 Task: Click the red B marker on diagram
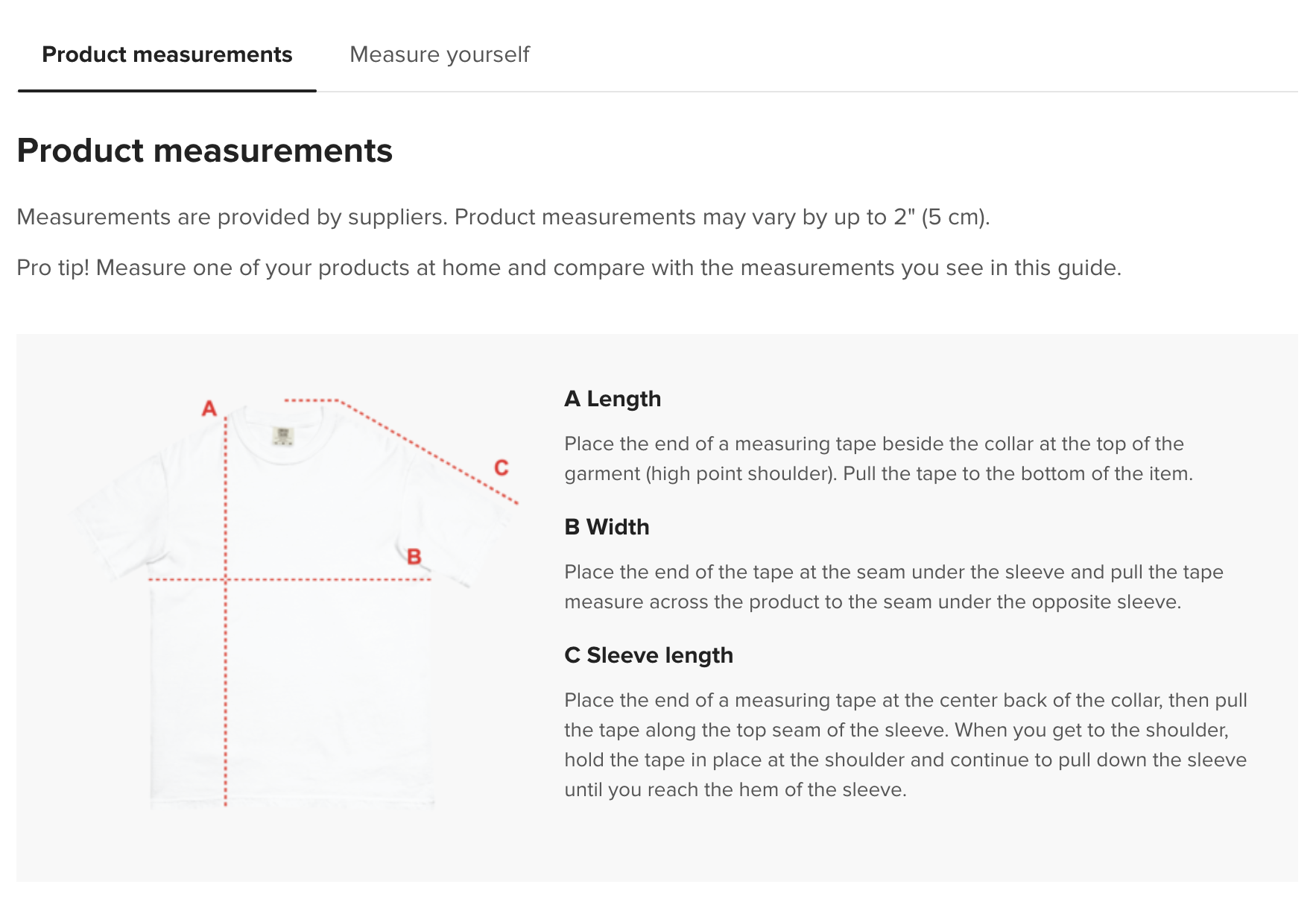click(x=414, y=556)
